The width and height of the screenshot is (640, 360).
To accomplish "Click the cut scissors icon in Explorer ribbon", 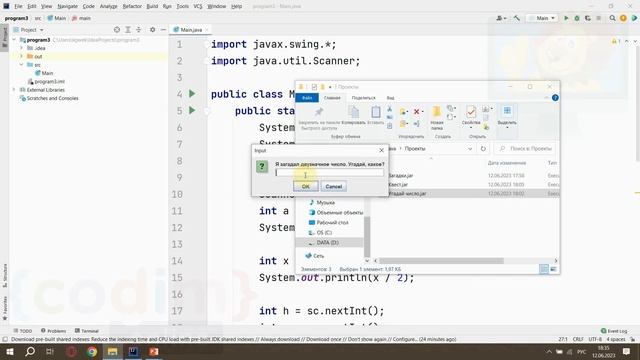I will (389, 109).
